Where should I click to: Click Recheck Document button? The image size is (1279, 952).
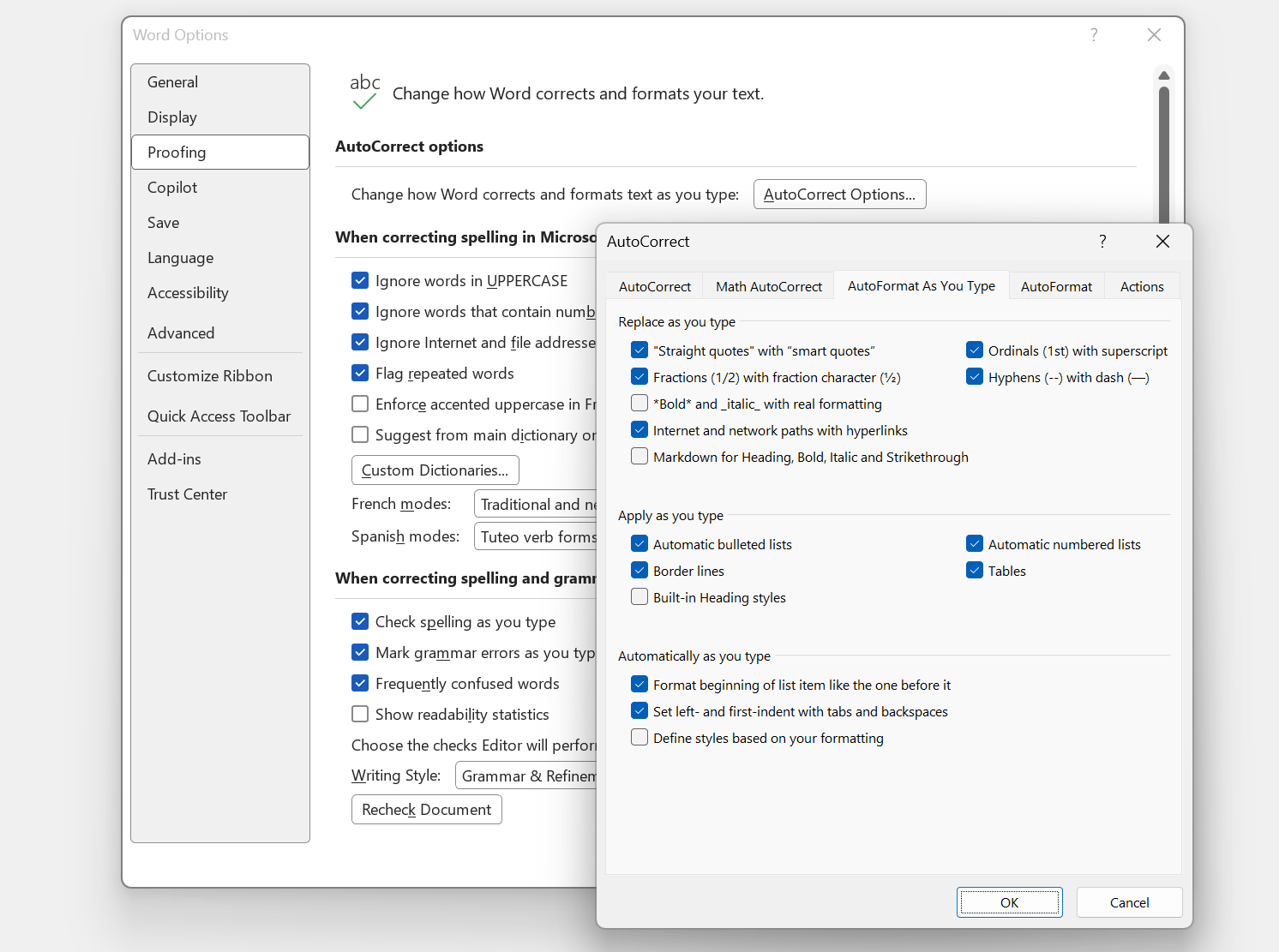click(427, 810)
